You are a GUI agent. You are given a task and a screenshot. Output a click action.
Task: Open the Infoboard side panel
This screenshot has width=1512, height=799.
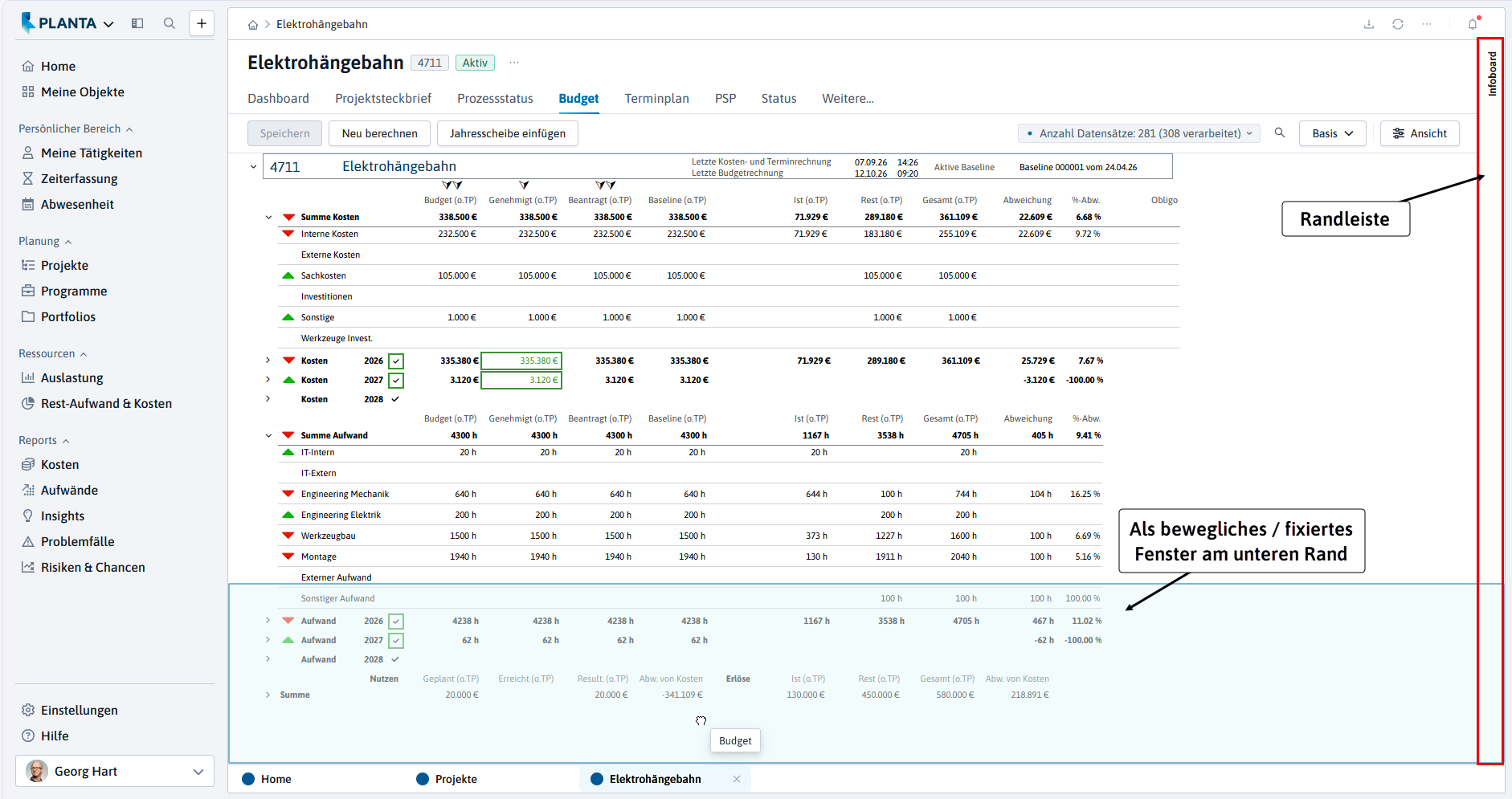click(1492, 74)
